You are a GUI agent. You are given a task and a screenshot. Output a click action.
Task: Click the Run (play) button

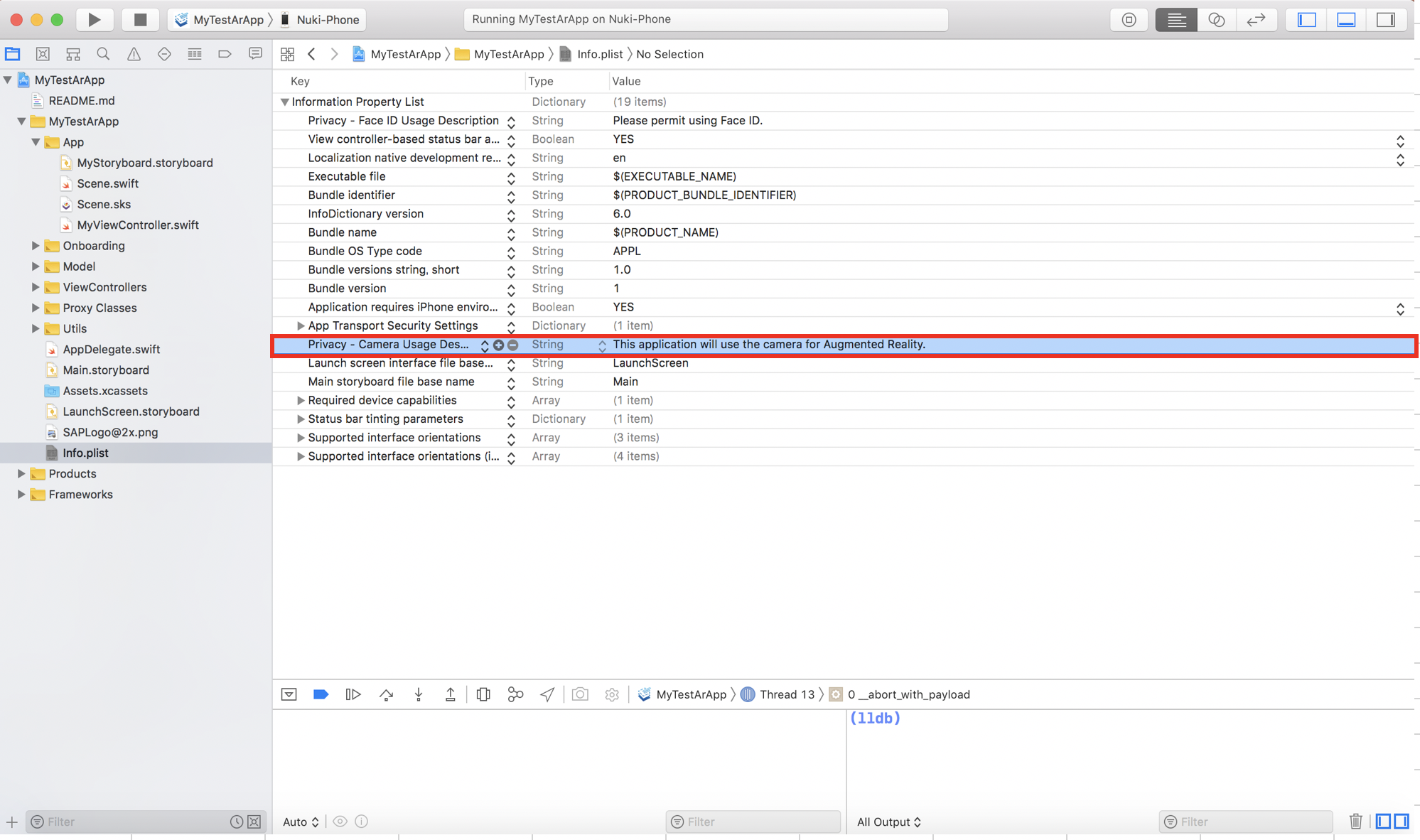(x=94, y=19)
